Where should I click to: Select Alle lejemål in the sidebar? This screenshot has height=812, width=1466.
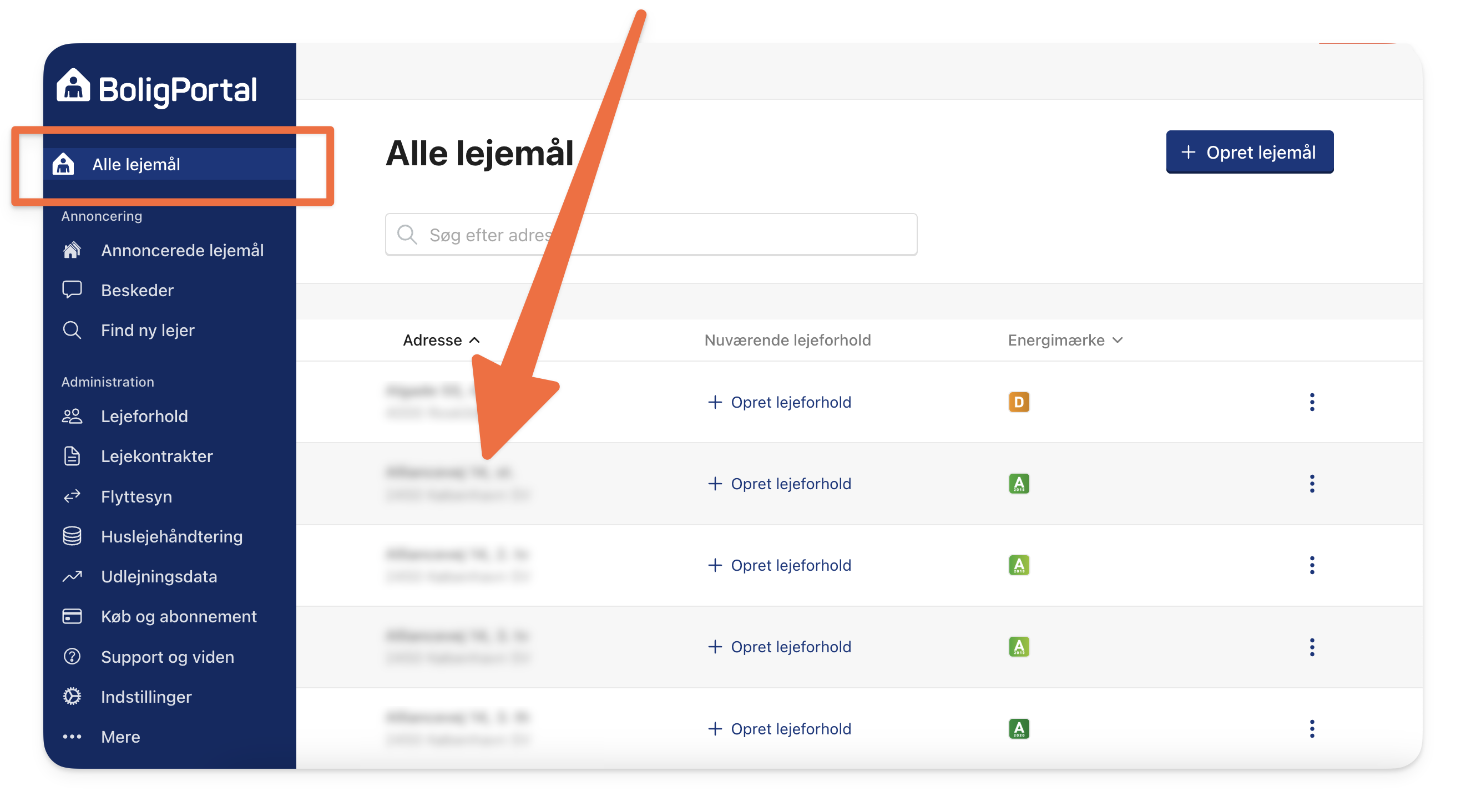170,164
